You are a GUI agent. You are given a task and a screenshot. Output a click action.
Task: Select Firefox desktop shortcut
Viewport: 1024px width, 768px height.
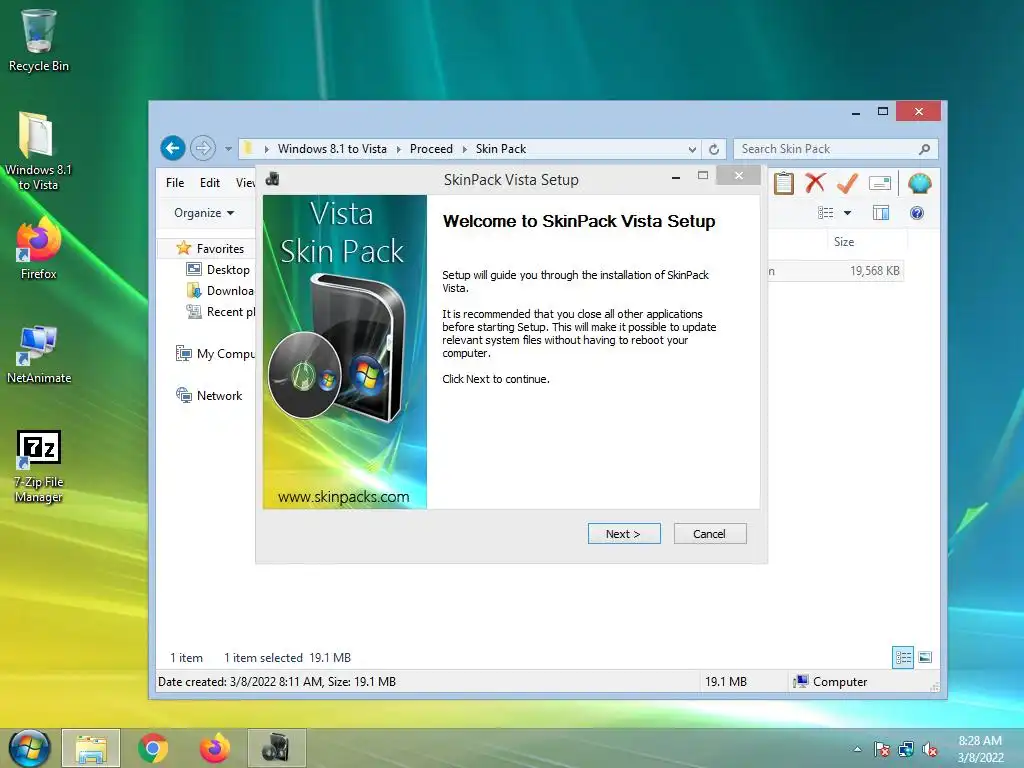39,249
